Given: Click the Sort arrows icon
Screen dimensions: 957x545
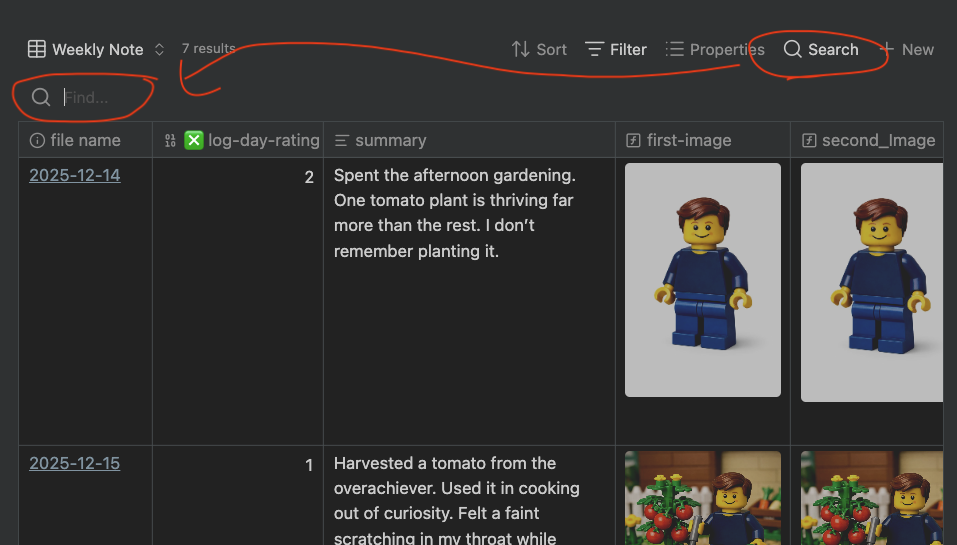Looking at the screenshot, I should pos(520,49).
